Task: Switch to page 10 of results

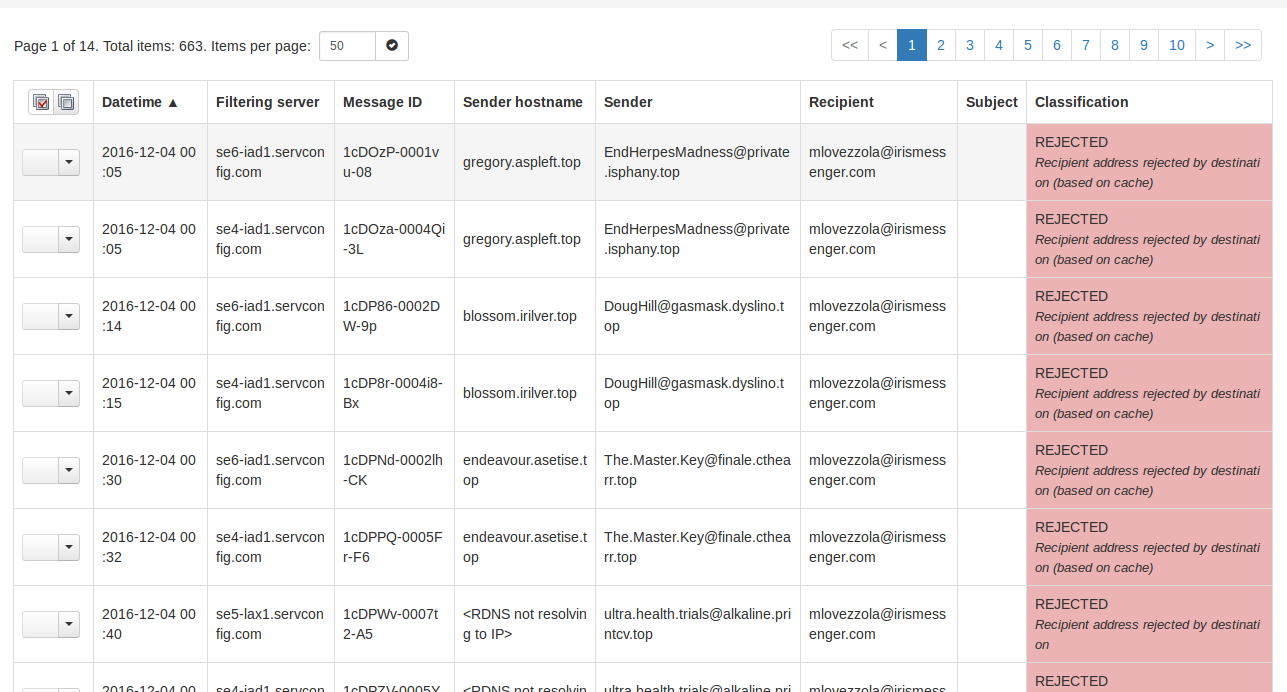Action: (1177, 45)
